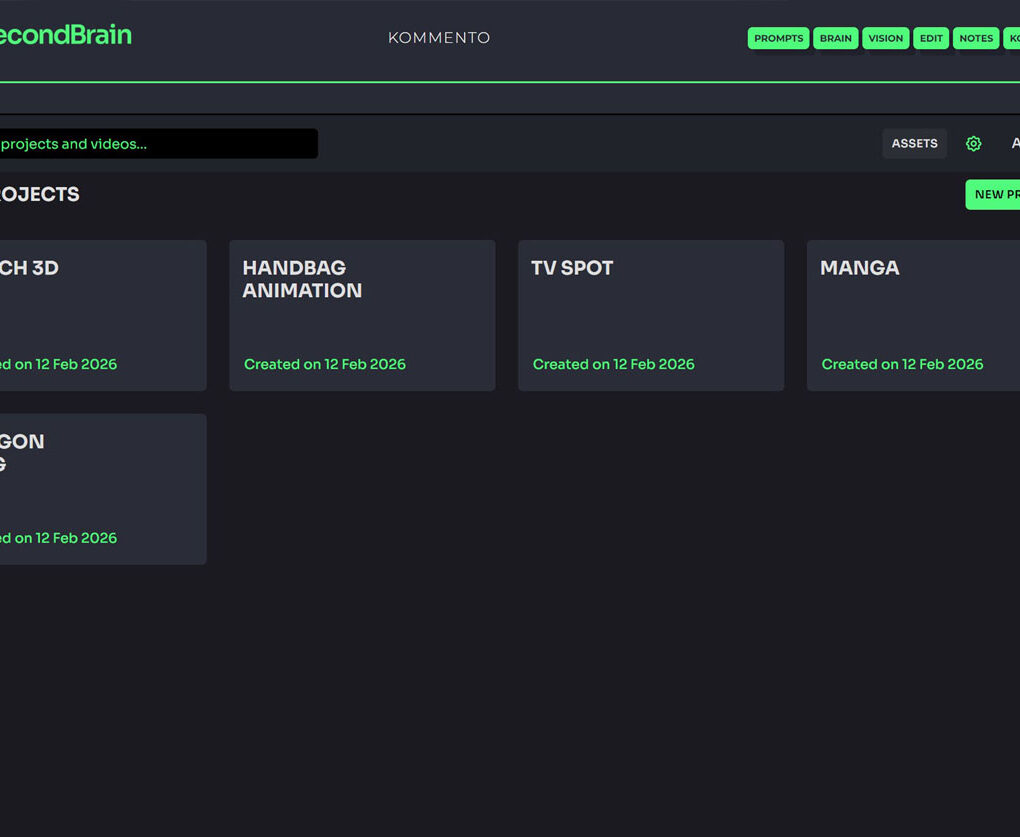The width and height of the screenshot is (1020, 837).
Task: Click the creation date under TV SPOT
Action: (x=612, y=364)
